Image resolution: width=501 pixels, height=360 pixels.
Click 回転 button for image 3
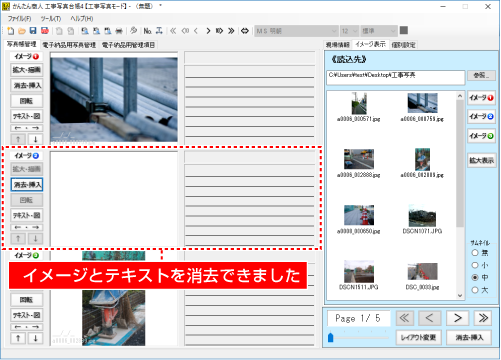(27, 300)
